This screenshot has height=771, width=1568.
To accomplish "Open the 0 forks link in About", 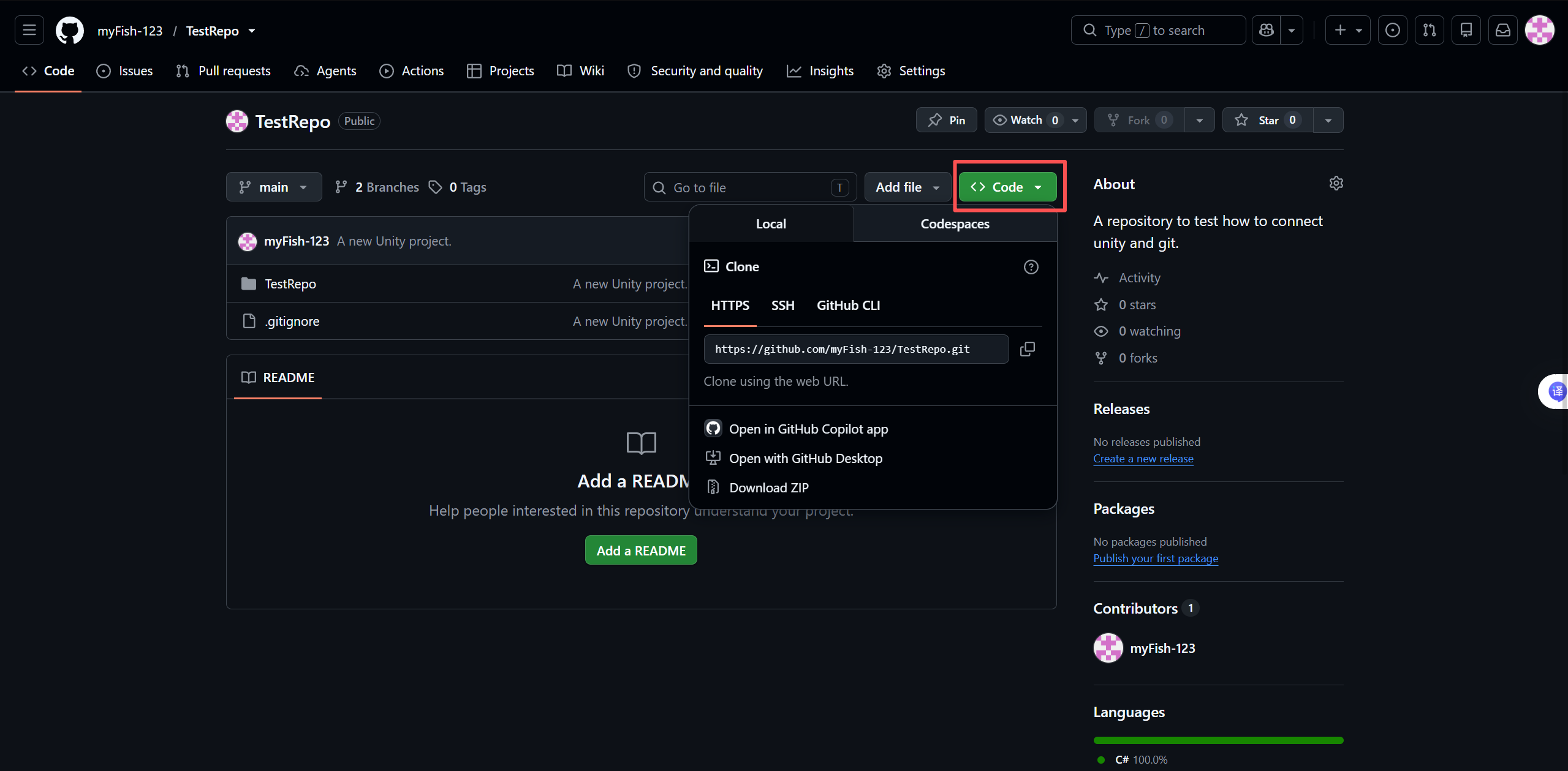I will [x=1126, y=358].
